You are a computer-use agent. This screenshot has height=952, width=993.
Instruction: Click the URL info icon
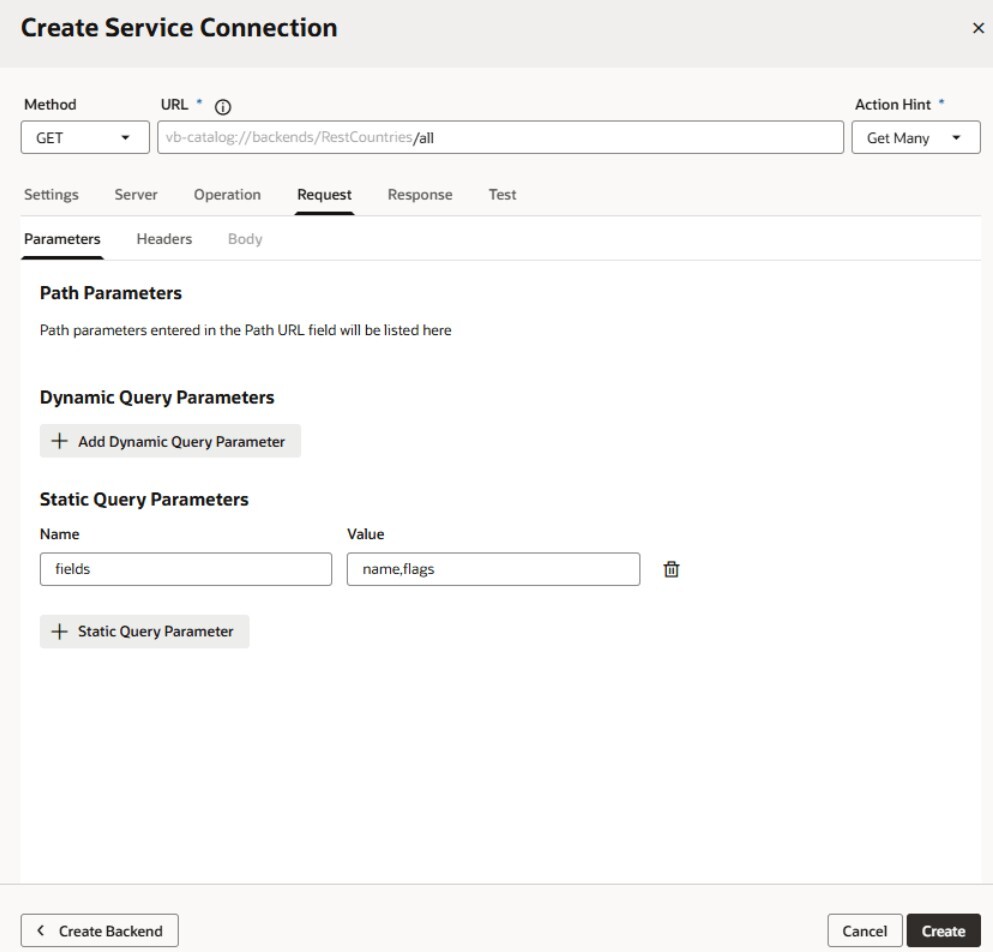pos(223,106)
